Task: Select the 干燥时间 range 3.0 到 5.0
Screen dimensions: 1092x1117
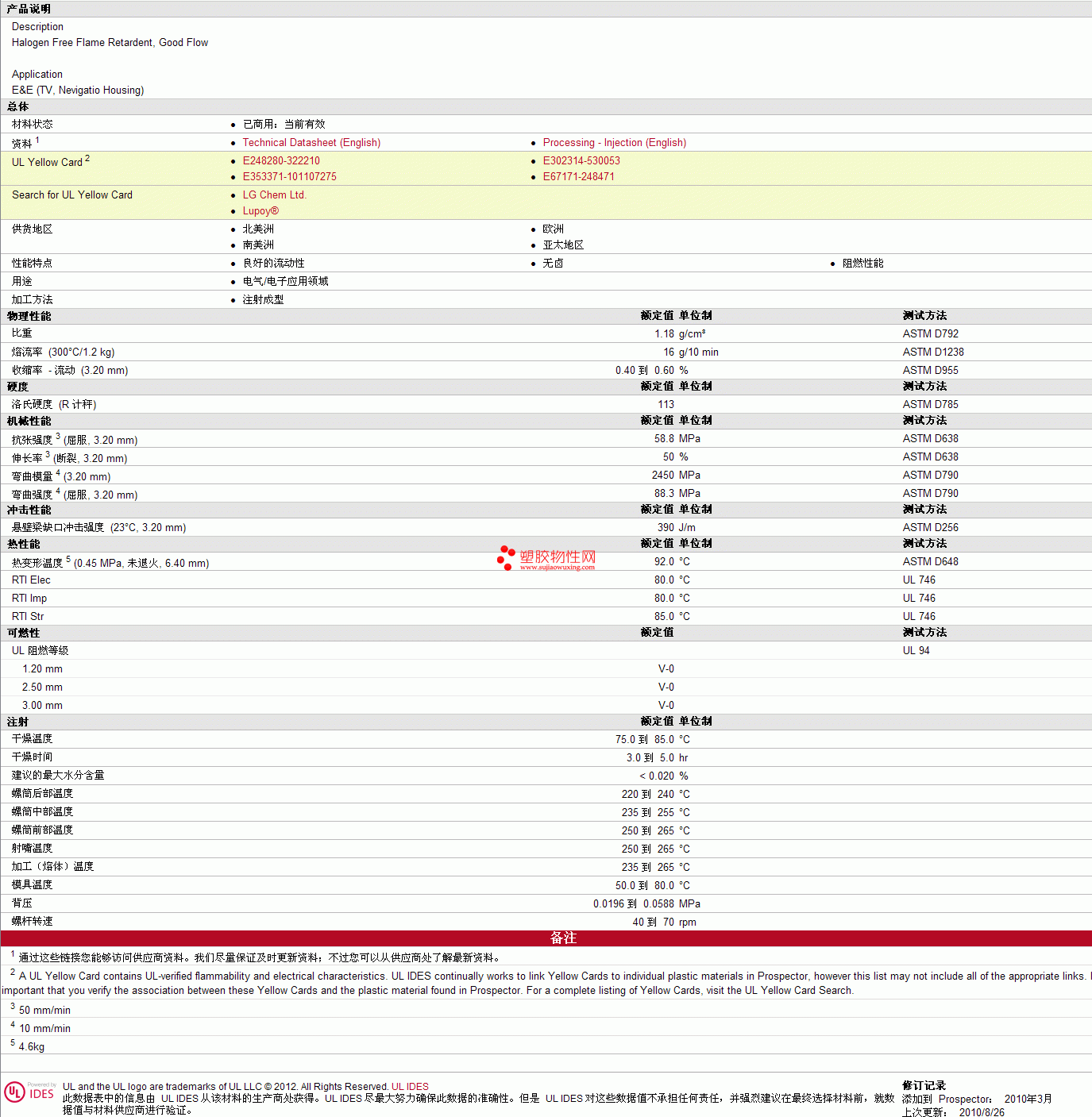Action: [x=650, y=758]
